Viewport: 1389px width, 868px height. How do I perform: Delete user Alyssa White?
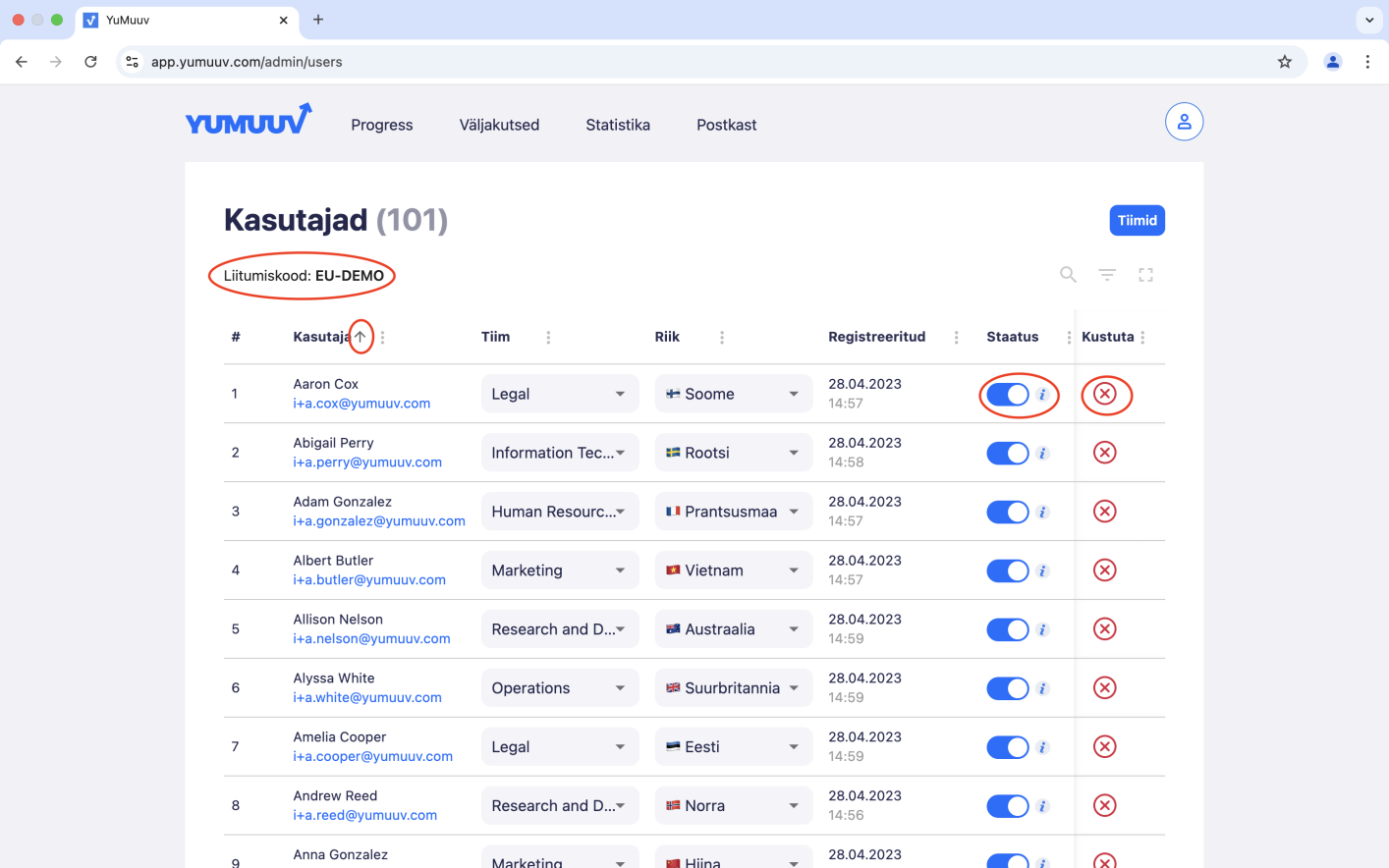tap(1105, 688)
